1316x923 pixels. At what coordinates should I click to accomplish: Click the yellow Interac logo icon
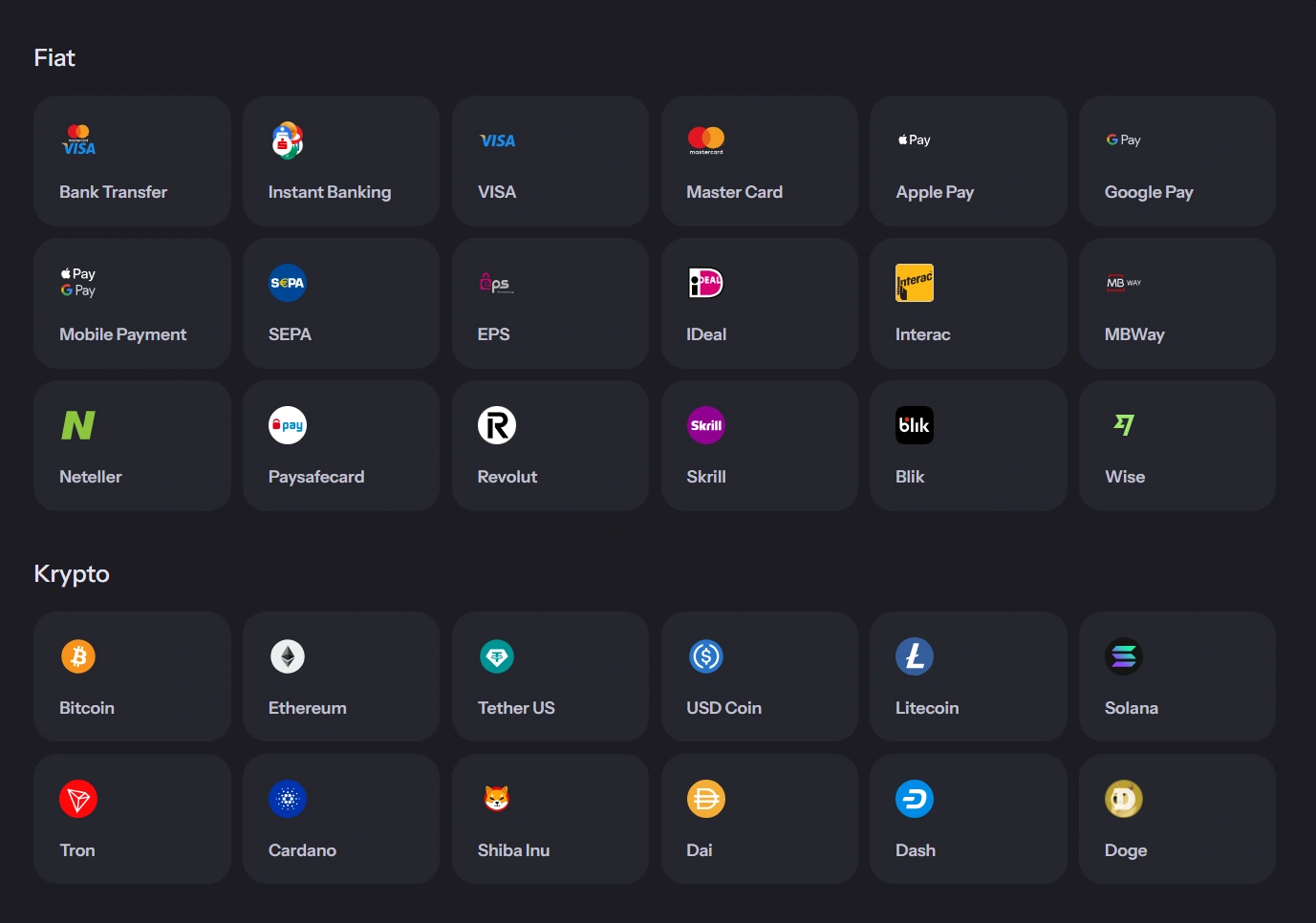[915, 283]
